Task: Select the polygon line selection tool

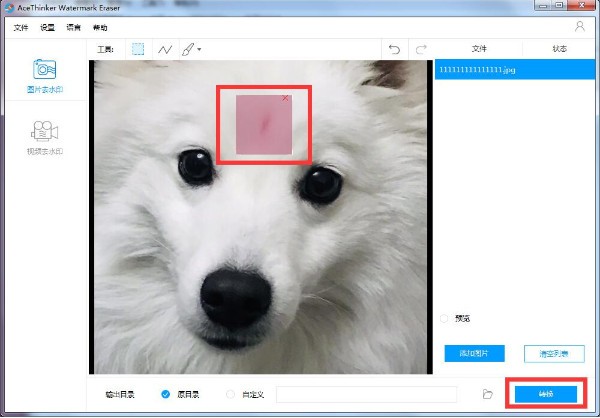Action: point(165,49)
